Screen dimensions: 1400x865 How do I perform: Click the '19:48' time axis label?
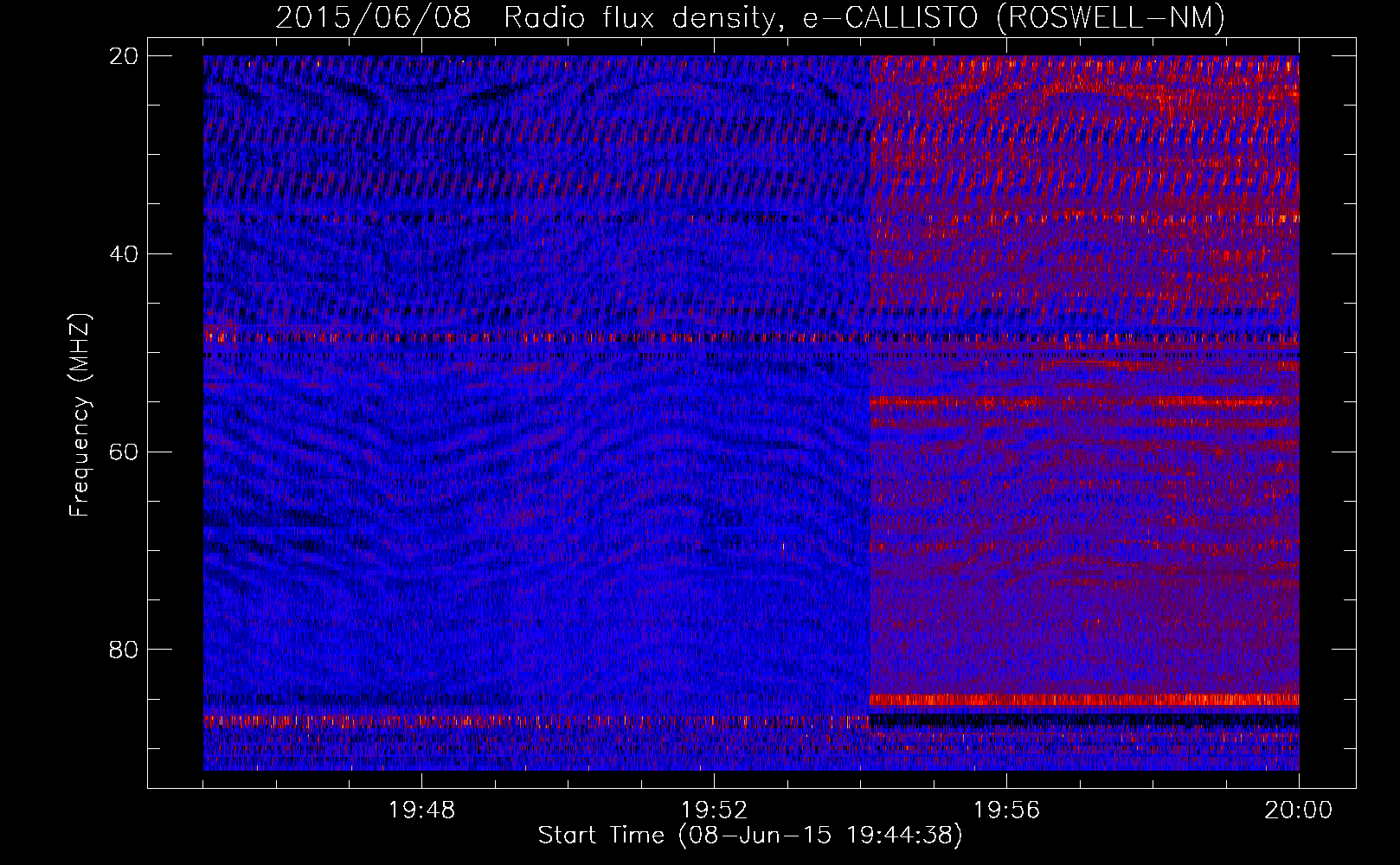(x=422, y=811)
